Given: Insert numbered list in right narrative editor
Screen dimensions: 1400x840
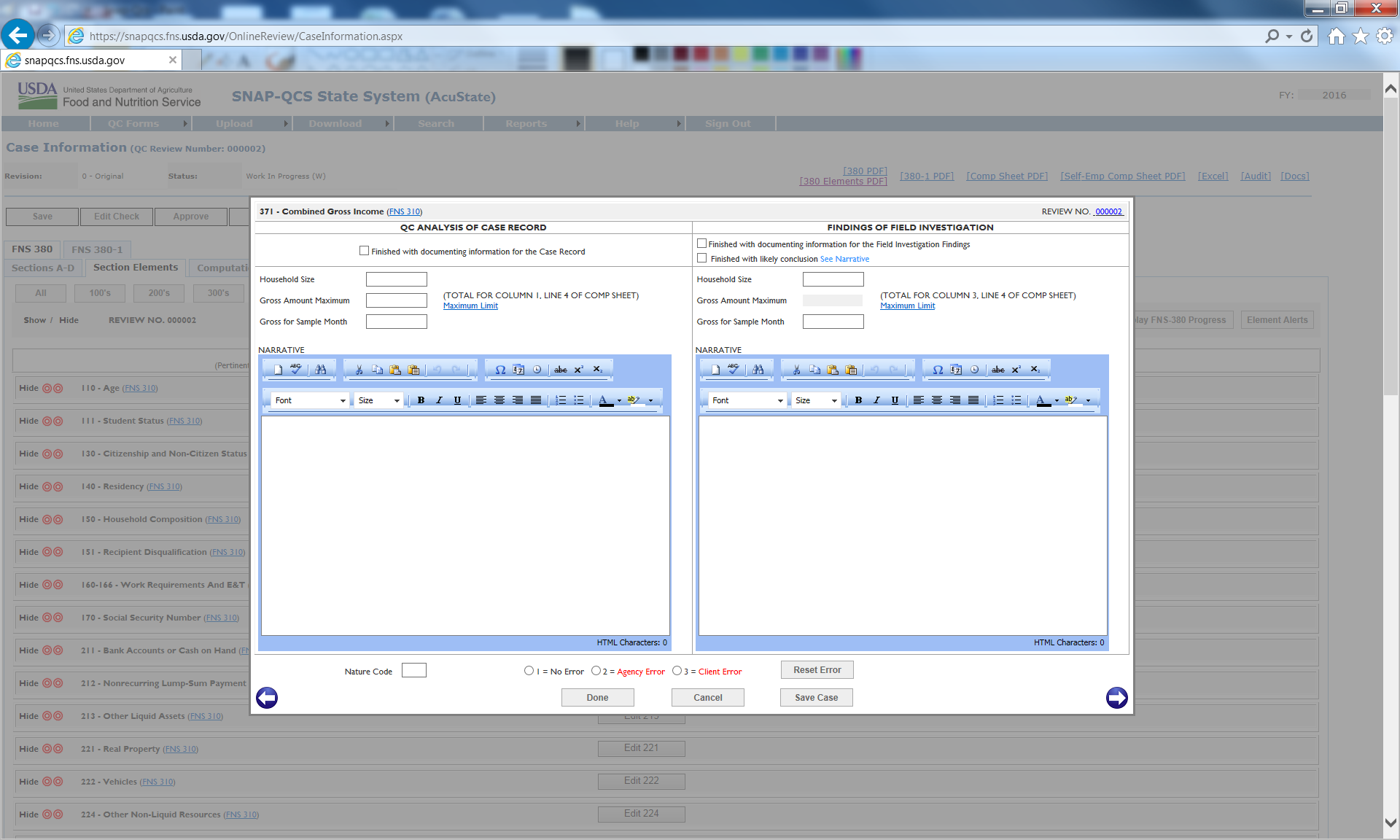Looking at the screenshot, I should tap(998, 400).
